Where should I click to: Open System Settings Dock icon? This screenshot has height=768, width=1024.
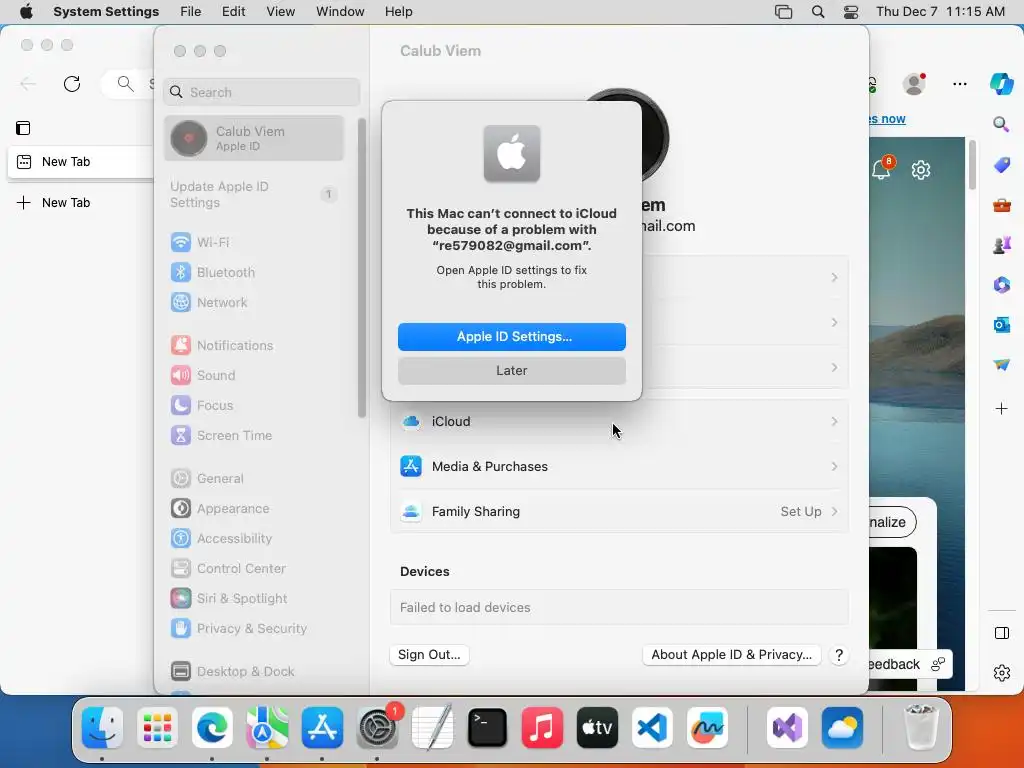point(377,727)
